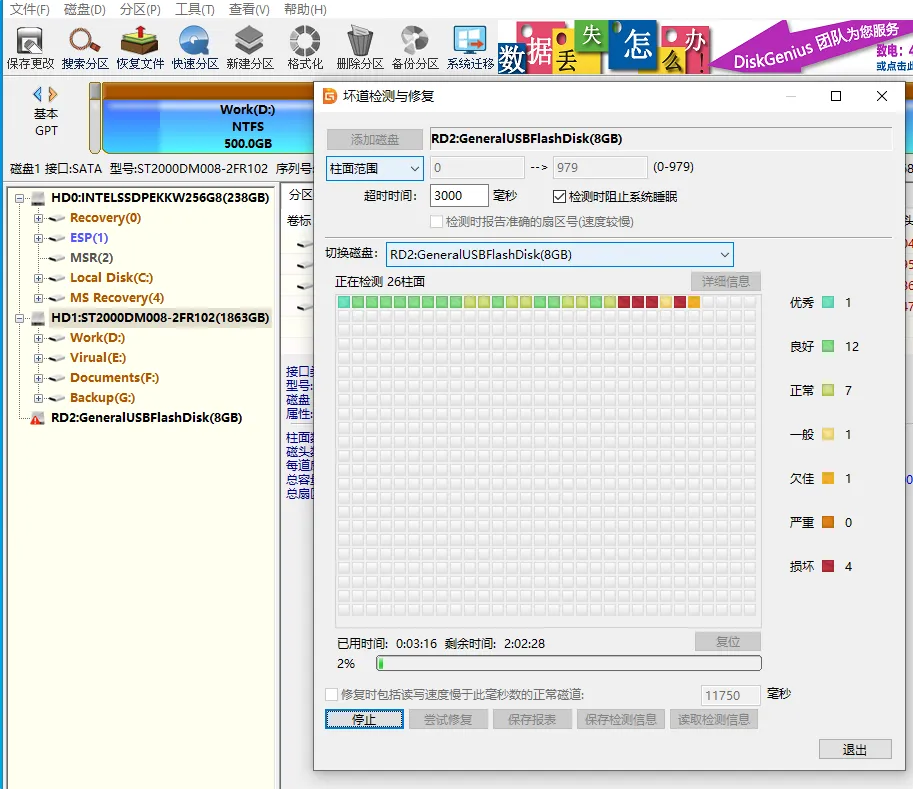Click the 尝试修复 button
This screenshot has width=913, height=789.
point(448,719)
